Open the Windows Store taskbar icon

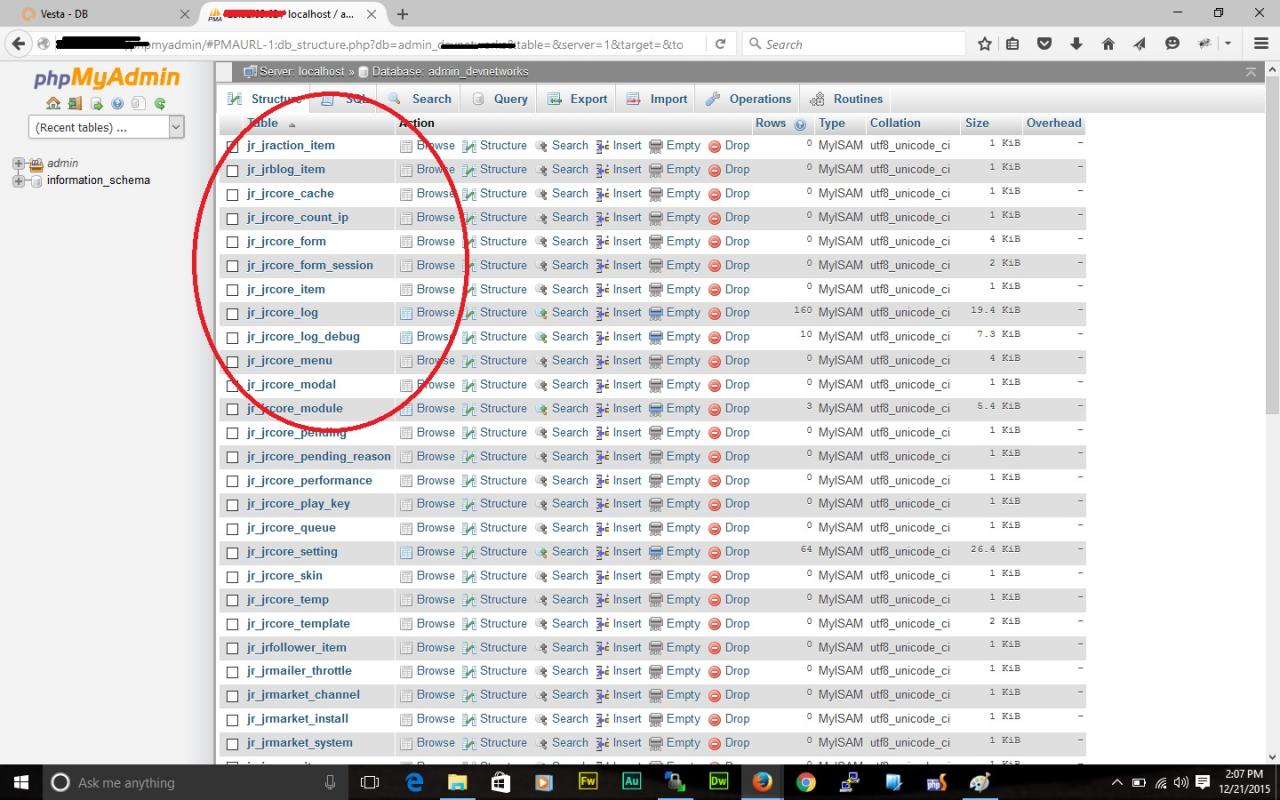[x=501, y=782]
